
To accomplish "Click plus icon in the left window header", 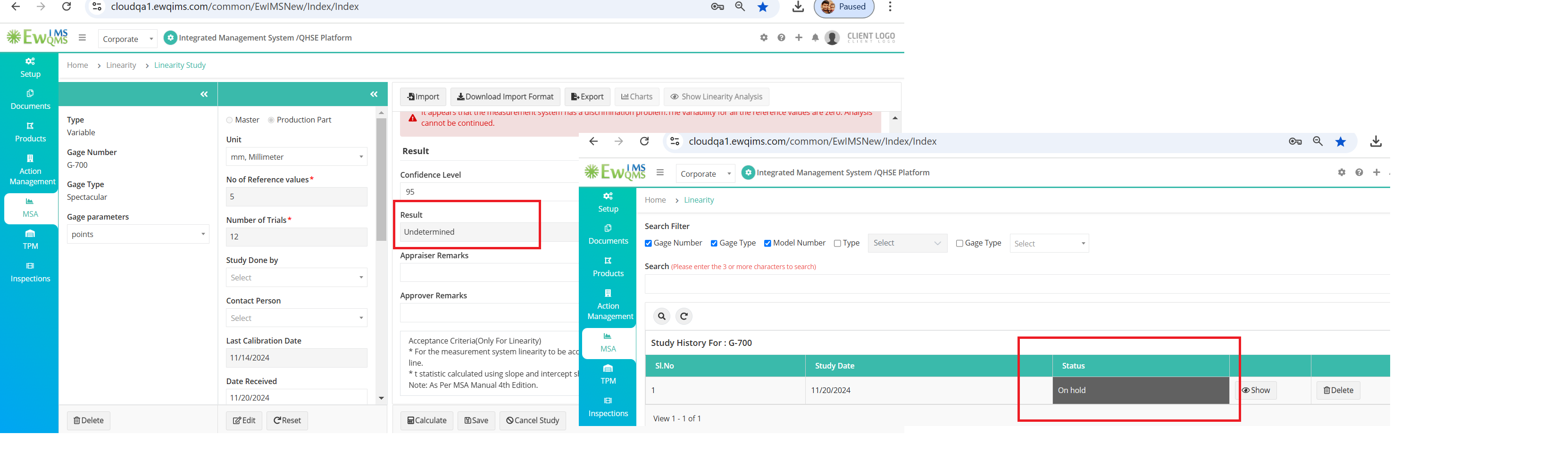I will pos(798,38).
